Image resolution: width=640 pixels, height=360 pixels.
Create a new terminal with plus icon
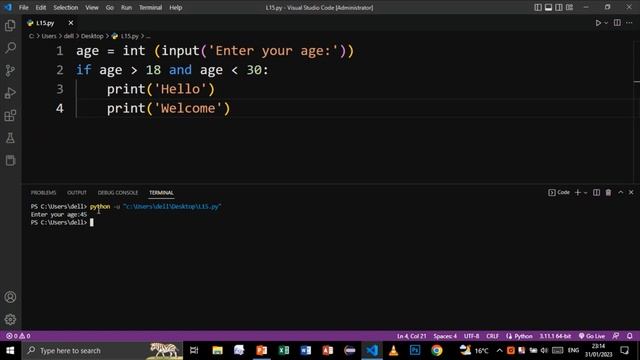578,192
